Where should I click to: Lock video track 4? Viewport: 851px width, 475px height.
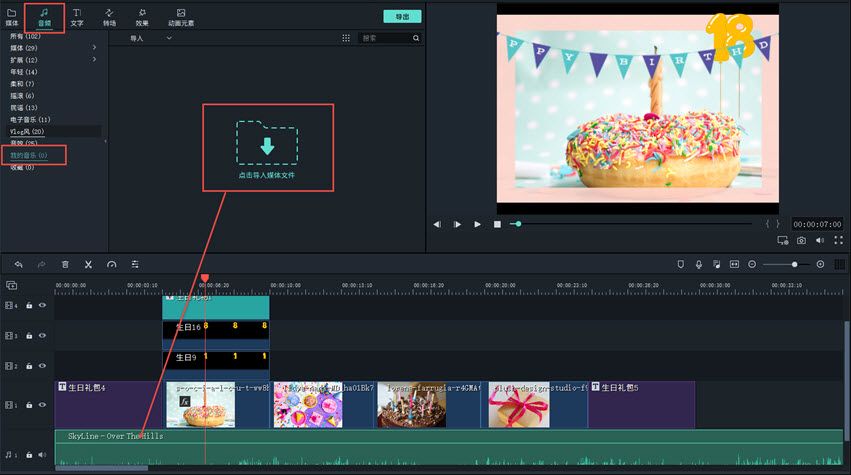point(29,306)
